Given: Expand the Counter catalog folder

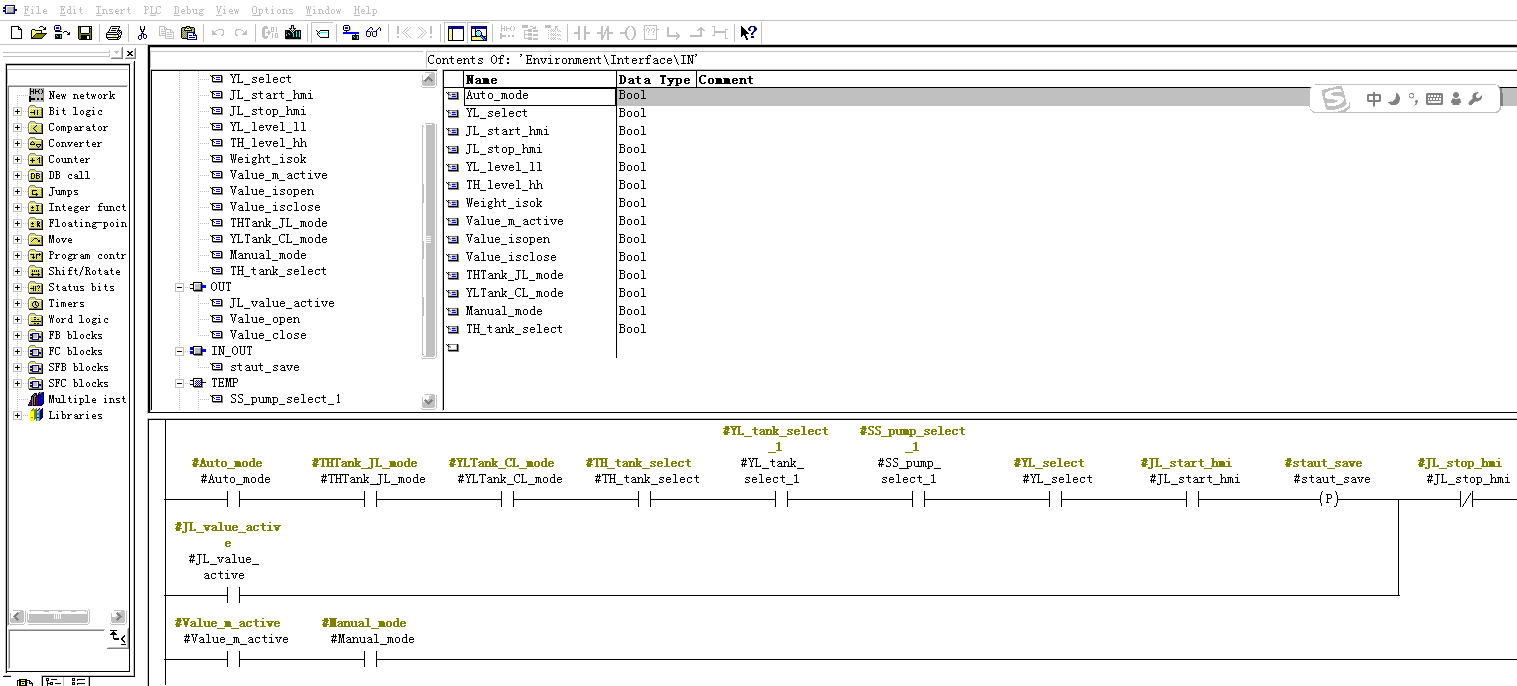Looking at the screenshot, I should point(17,159).
